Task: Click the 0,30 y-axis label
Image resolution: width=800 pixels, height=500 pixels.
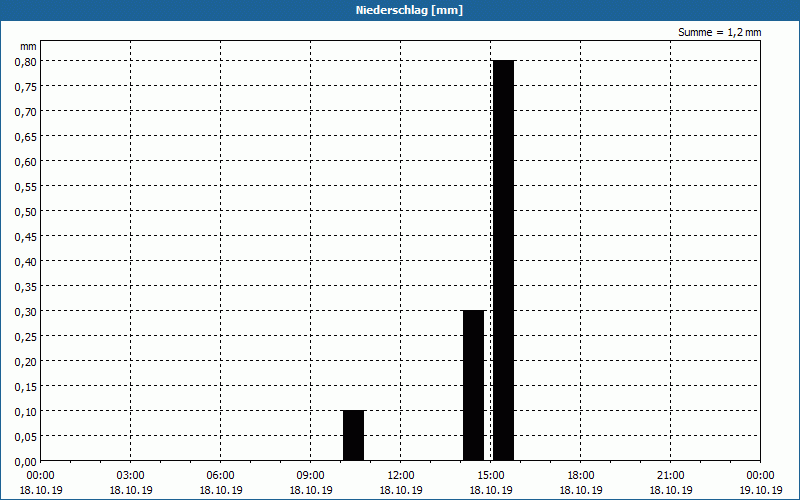Action: (26, 312)
